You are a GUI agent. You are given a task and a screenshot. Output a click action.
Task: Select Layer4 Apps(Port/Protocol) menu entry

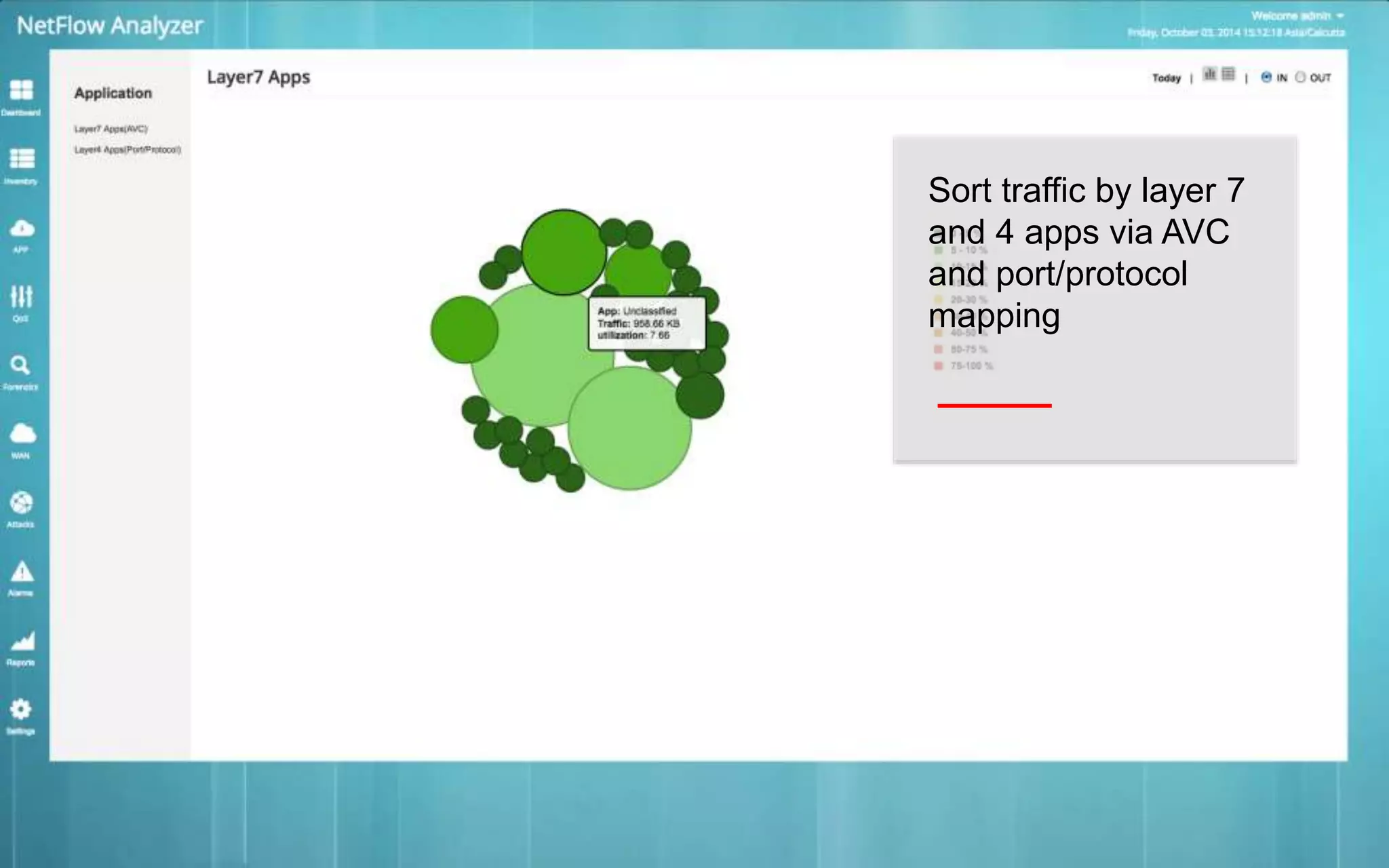(x=128, y=150)
